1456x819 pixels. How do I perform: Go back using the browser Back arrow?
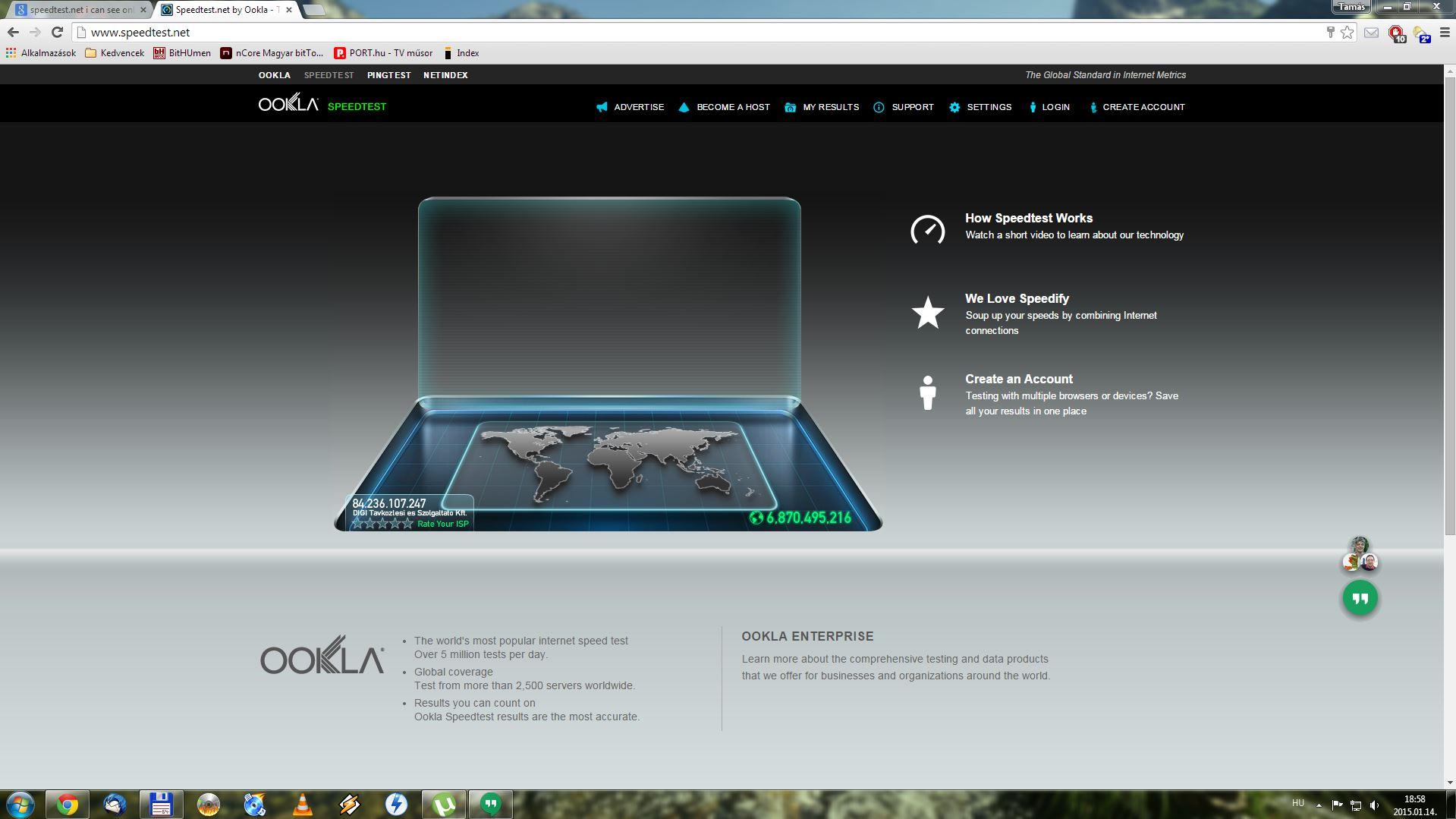13,32
